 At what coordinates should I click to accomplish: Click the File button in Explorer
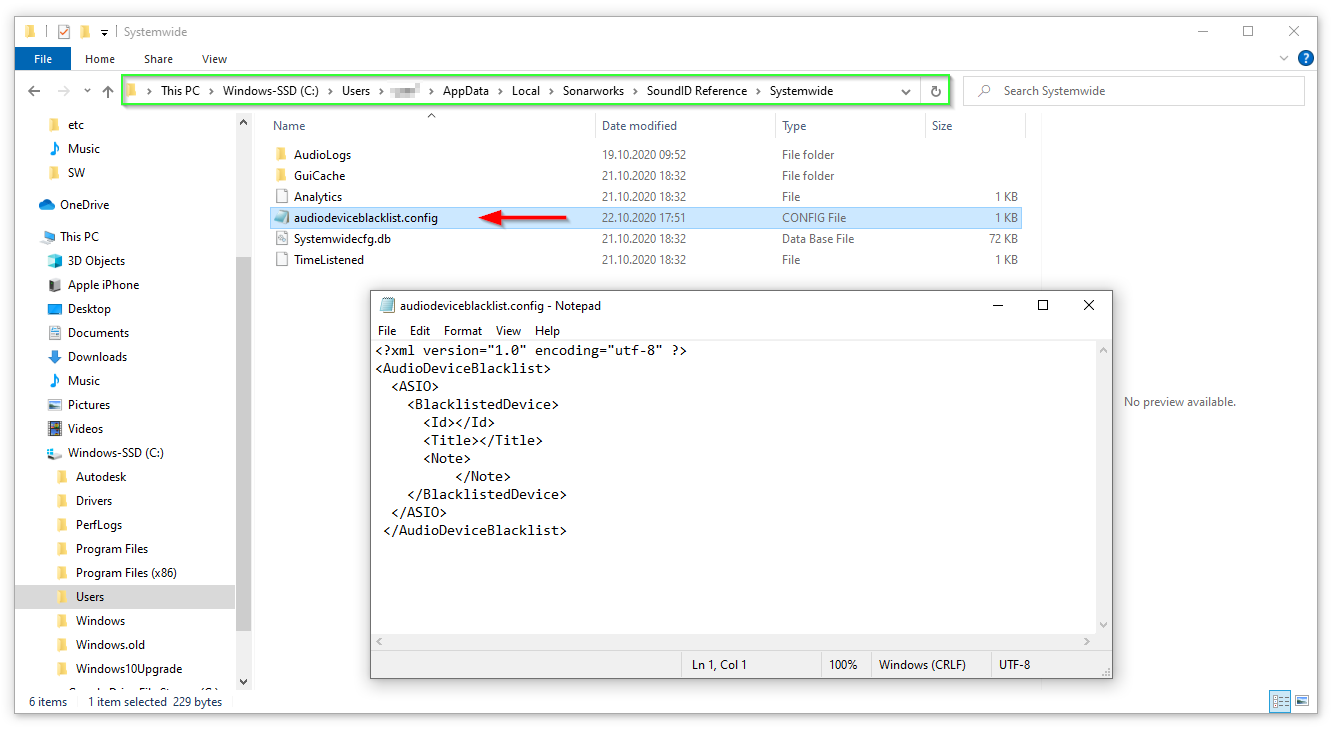pos(43,59)
